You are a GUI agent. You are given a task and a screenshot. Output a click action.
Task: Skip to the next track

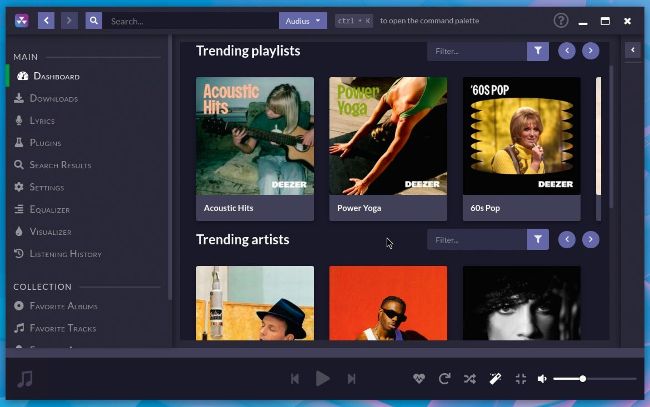(x=352, y=378)
